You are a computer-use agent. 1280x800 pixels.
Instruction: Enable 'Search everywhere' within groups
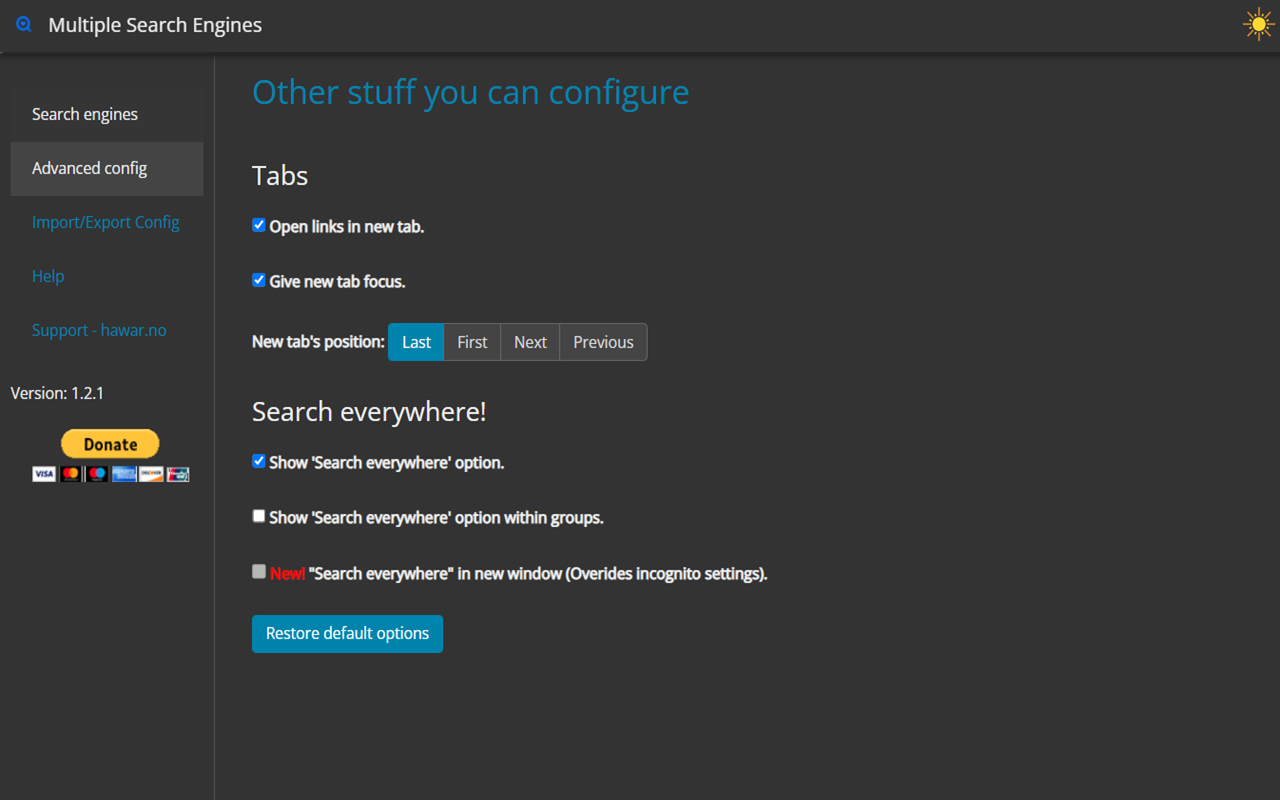point(258,516)
